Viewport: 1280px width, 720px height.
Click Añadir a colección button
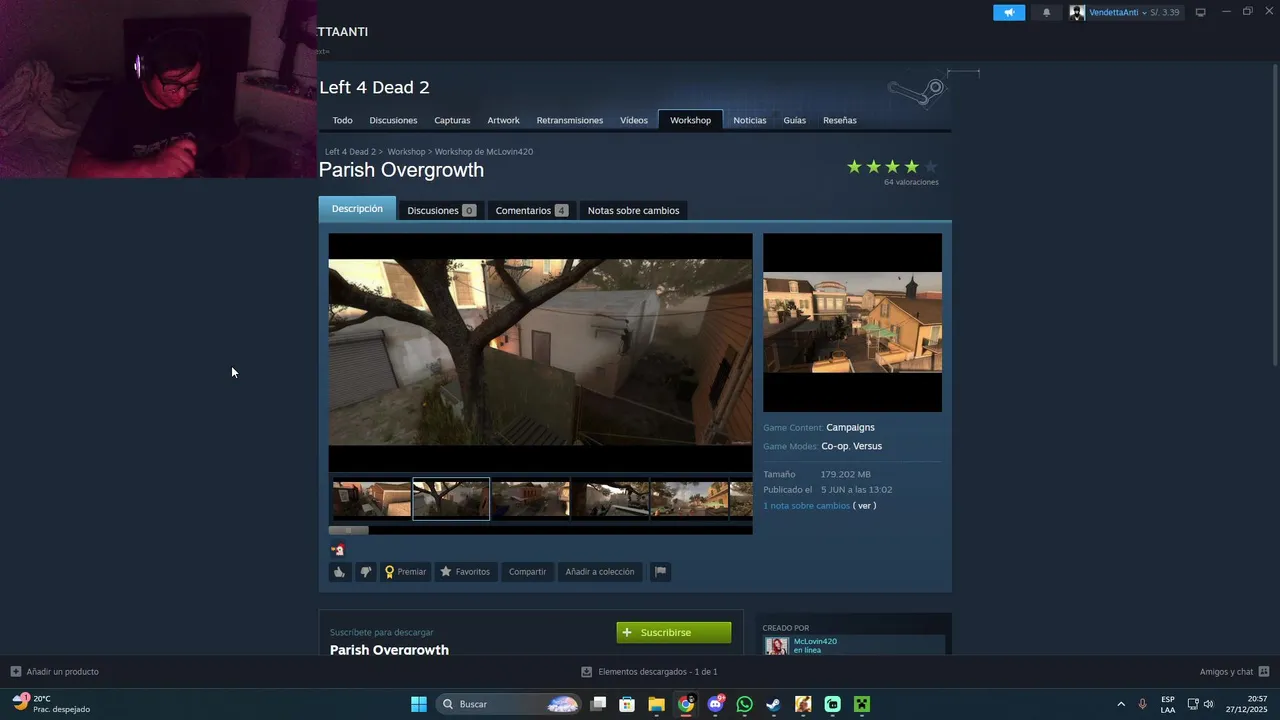tap(600, 572)
